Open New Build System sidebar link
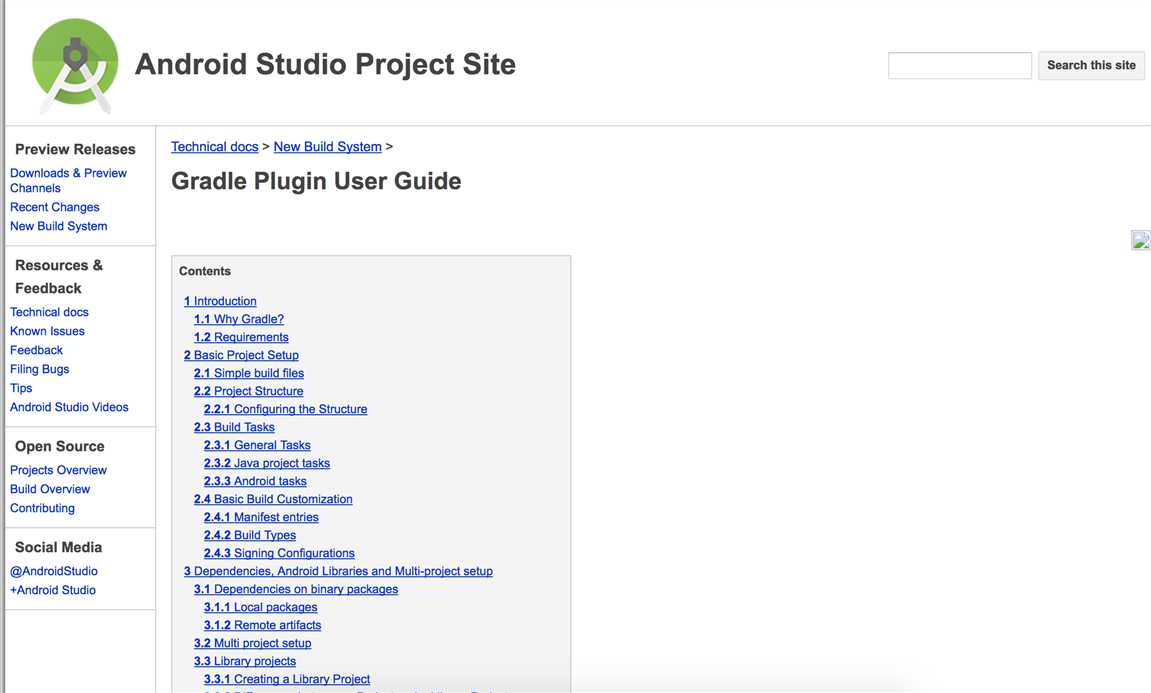The width and height of the screenshot is (1151, 693). 59,226
